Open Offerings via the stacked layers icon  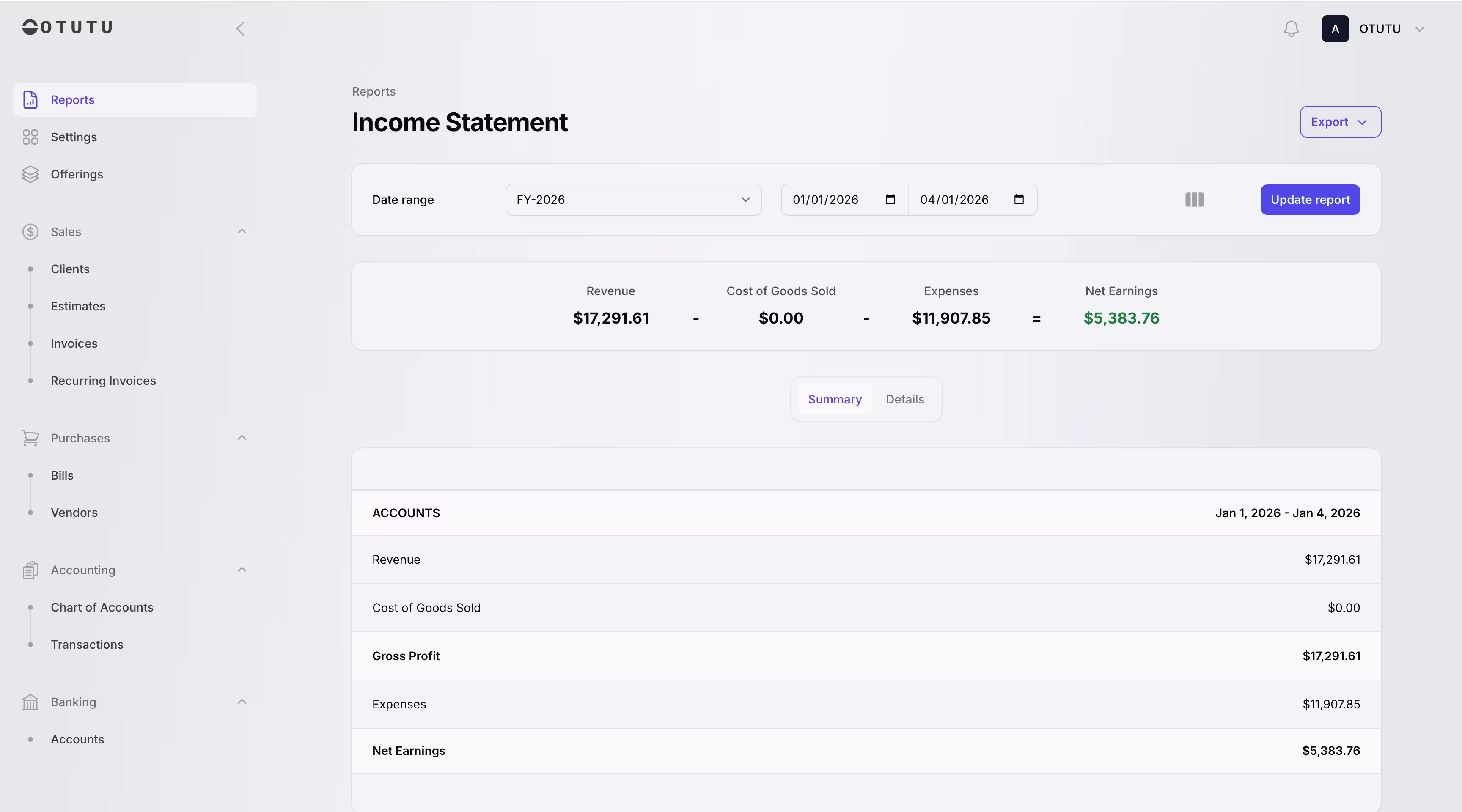(x=30, y=174)
